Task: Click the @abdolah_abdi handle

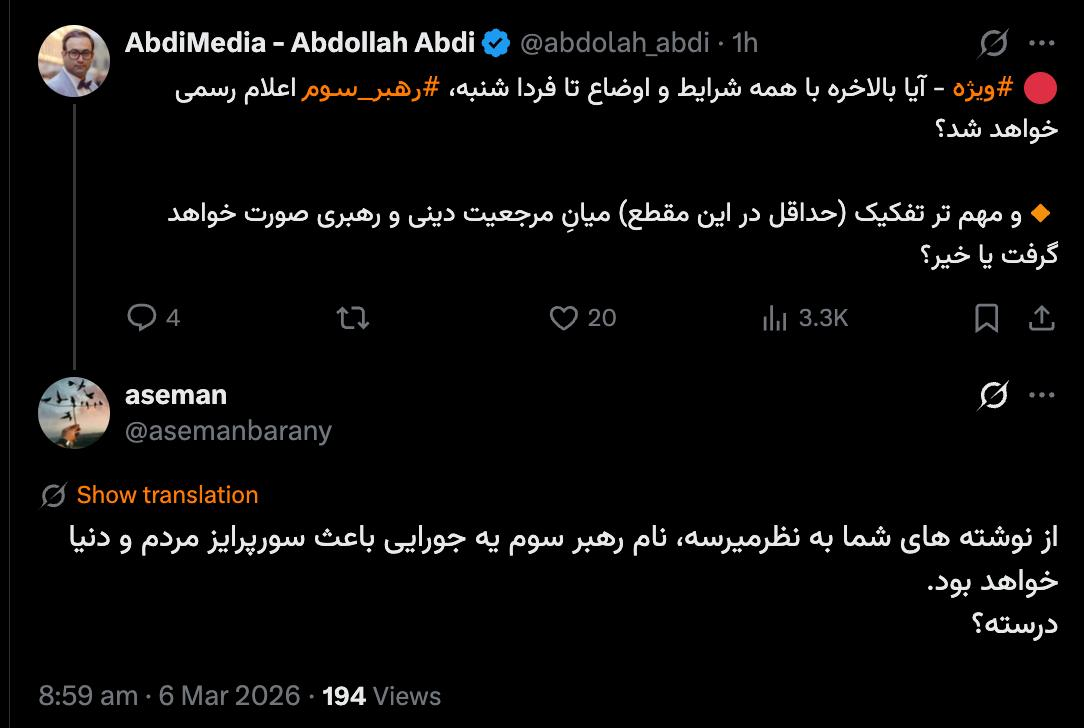Action: pos(615,43)
